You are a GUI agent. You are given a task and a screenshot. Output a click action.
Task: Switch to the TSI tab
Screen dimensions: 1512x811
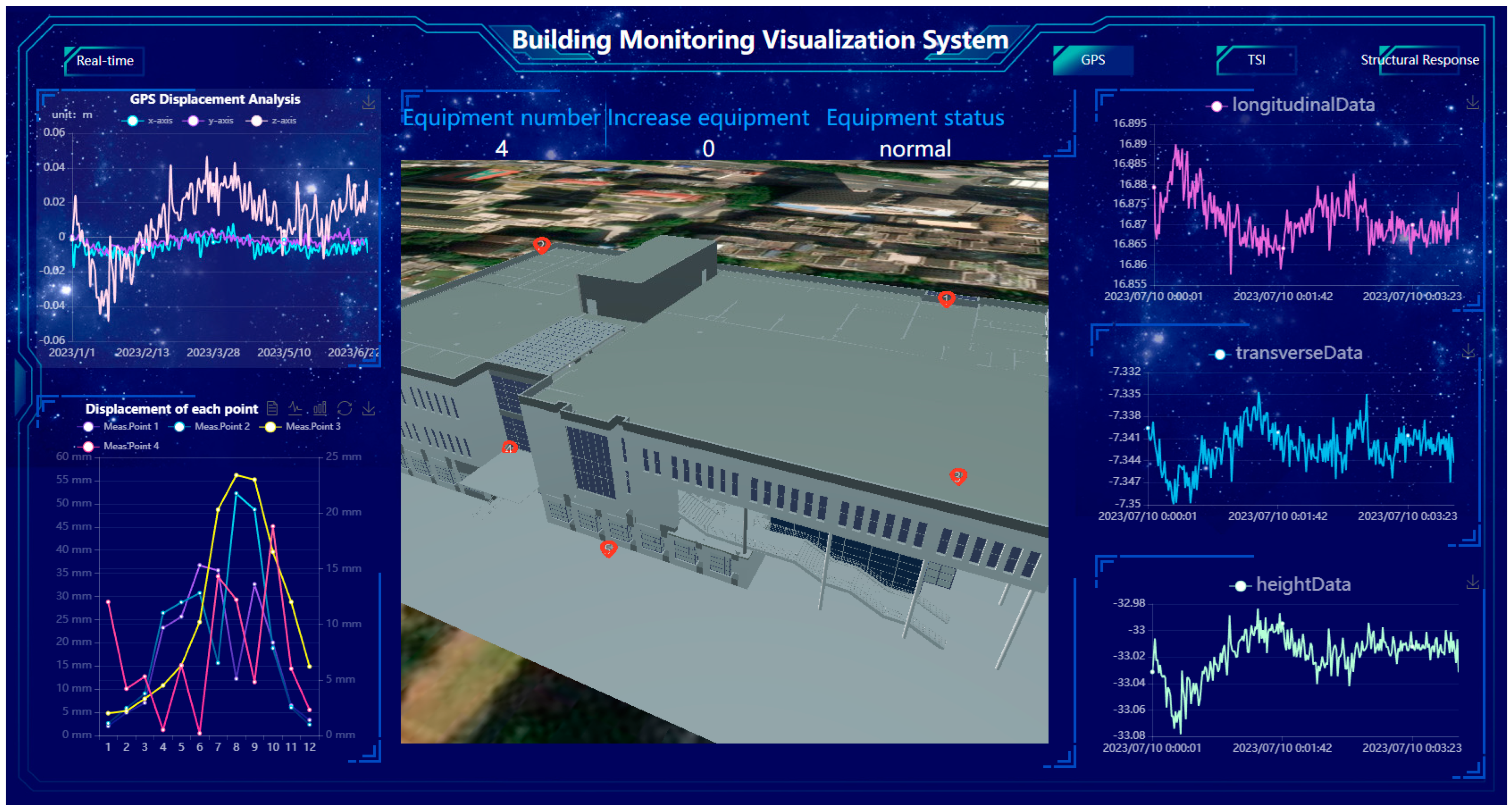coord(1256,60)
